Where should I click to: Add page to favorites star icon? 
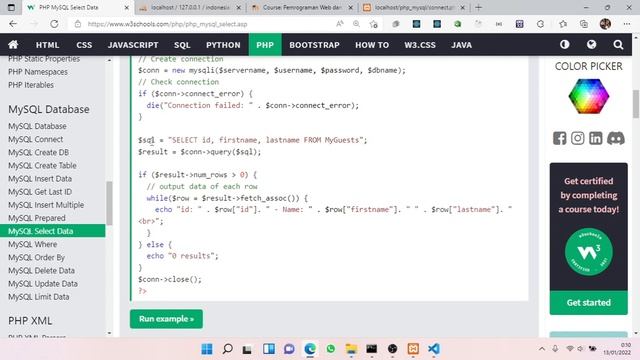(373, 24)
